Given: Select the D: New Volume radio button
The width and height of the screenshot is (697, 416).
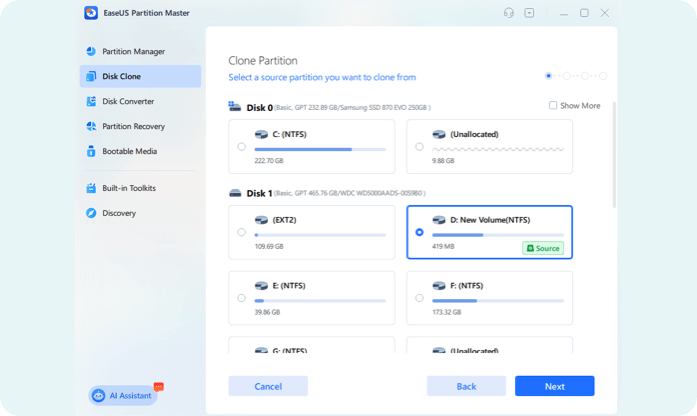Looking at the screenshot, I should pos(419,232).
